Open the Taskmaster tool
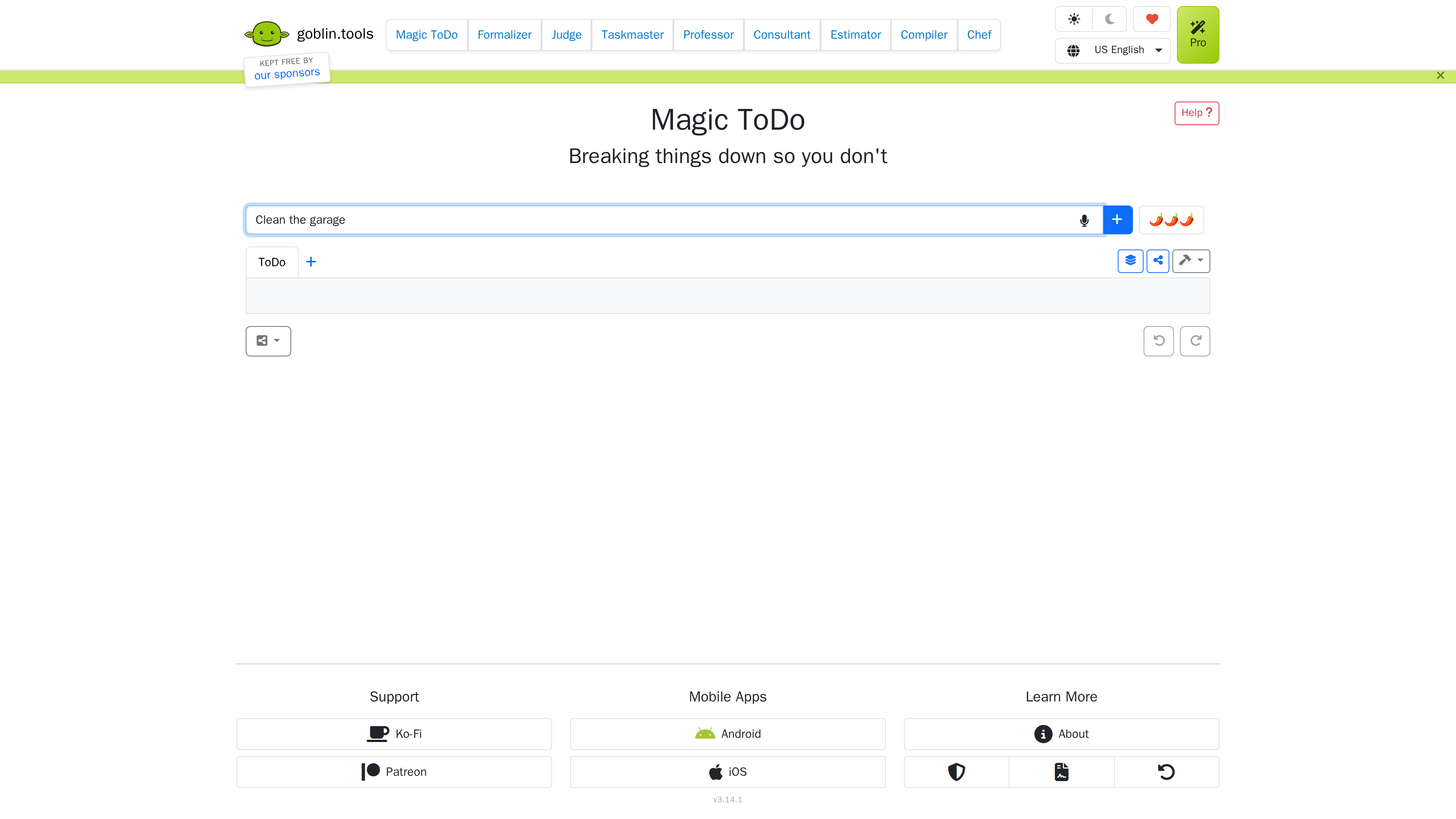The image size is (1456, 819). [632, 35]
